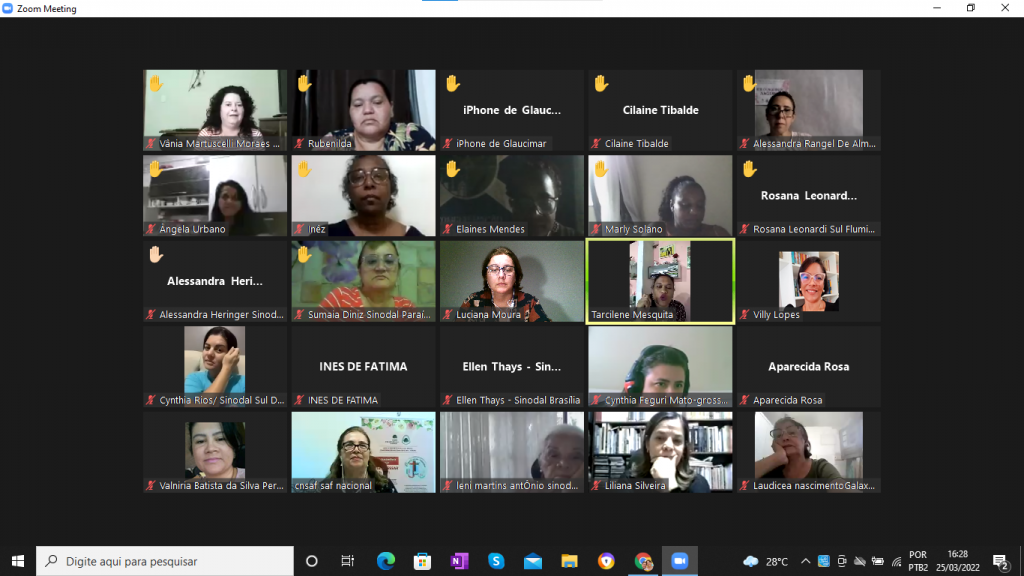The image size is (1024, 576).
Task: Expand the hidden system tray icons
Action: coord(805,561)
